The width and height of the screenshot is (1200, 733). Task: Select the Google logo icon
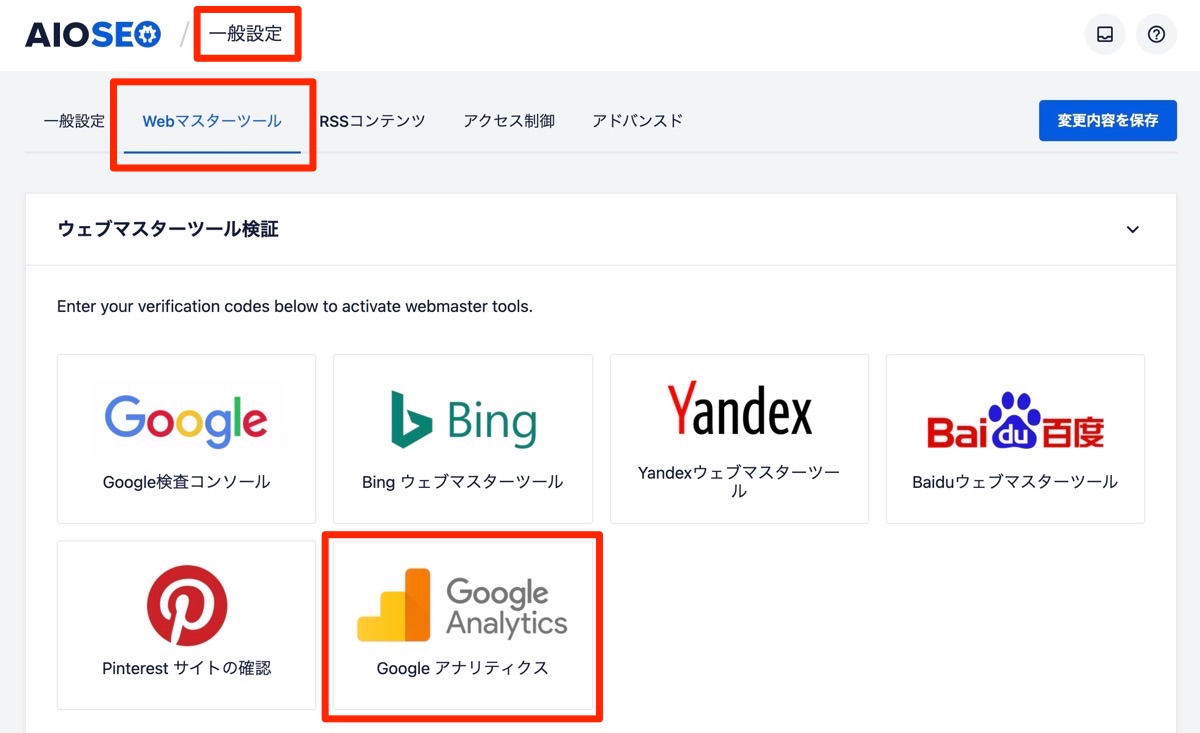[x=187, y=420]
